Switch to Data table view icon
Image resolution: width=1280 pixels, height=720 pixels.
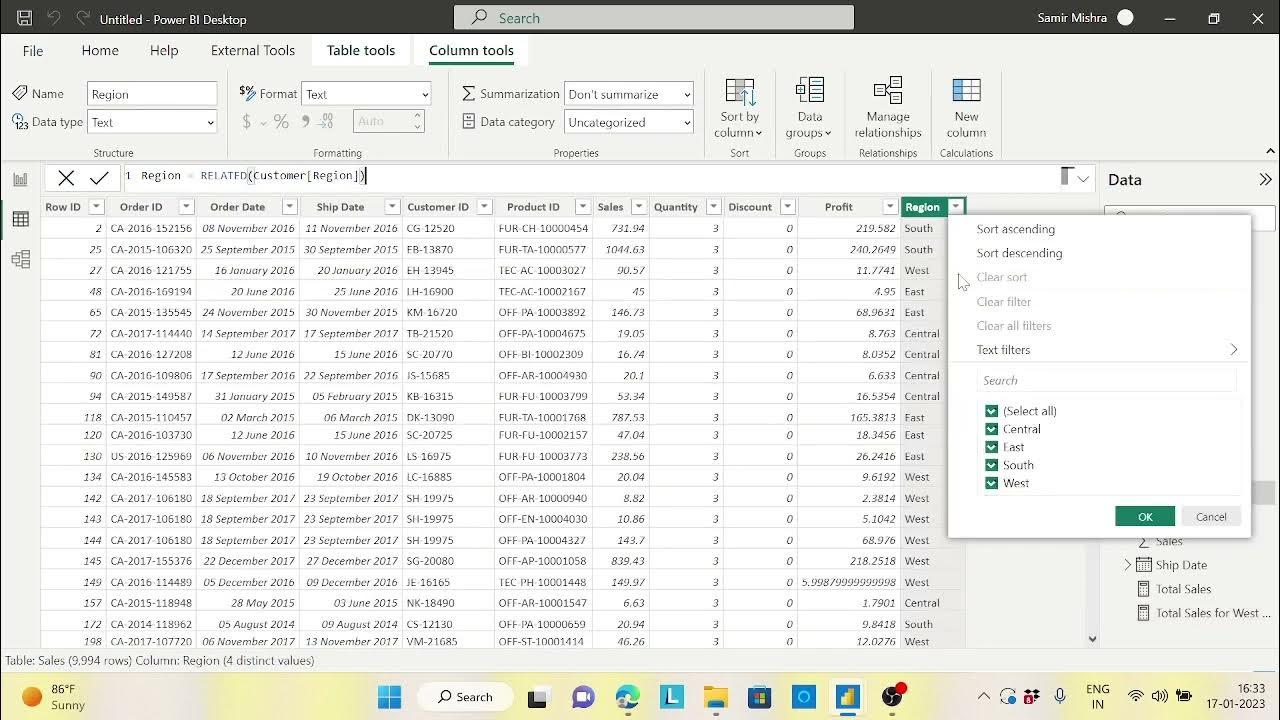(x=20, y=220)
